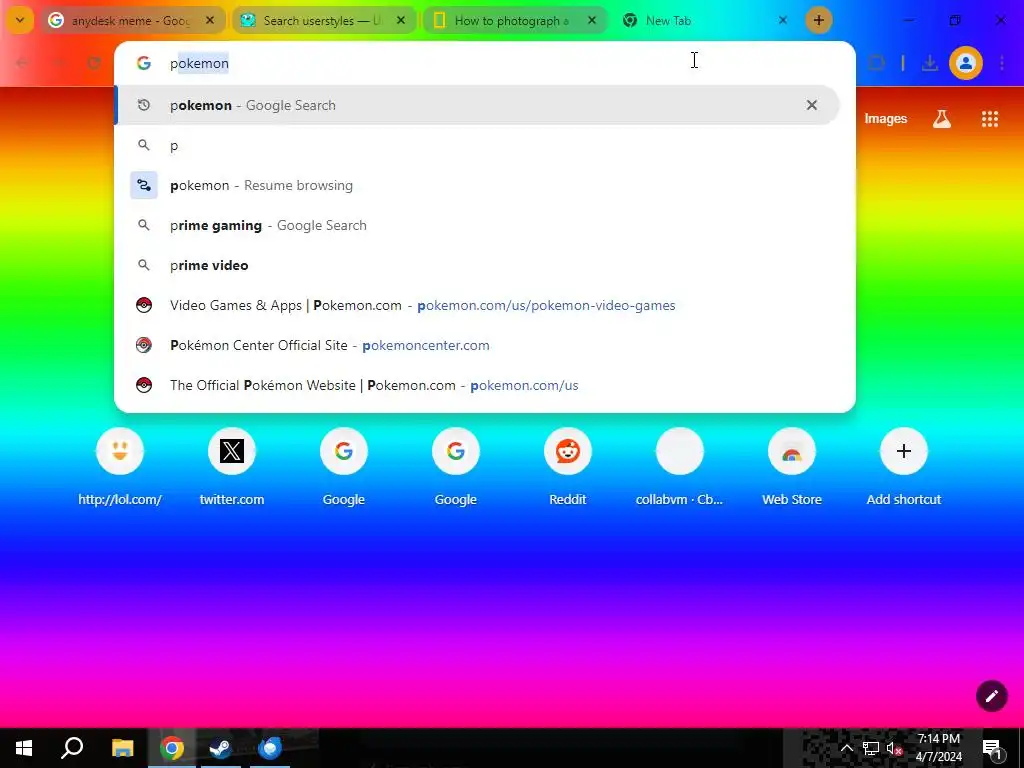This screenshot has height=768, width=1024.
Task: Click the Google G icon in omnibox
Action: (144, 63)
